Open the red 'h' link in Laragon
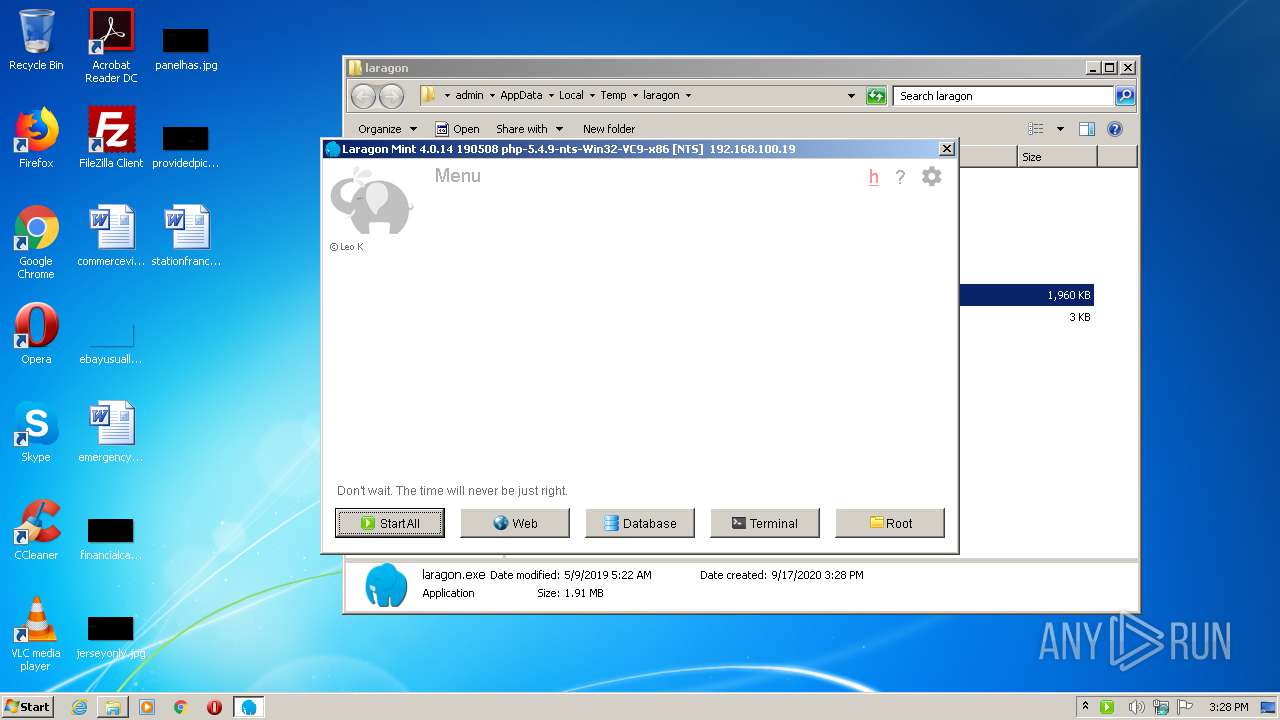Viewport: 1280px width, 720px height. pos(874,177)
